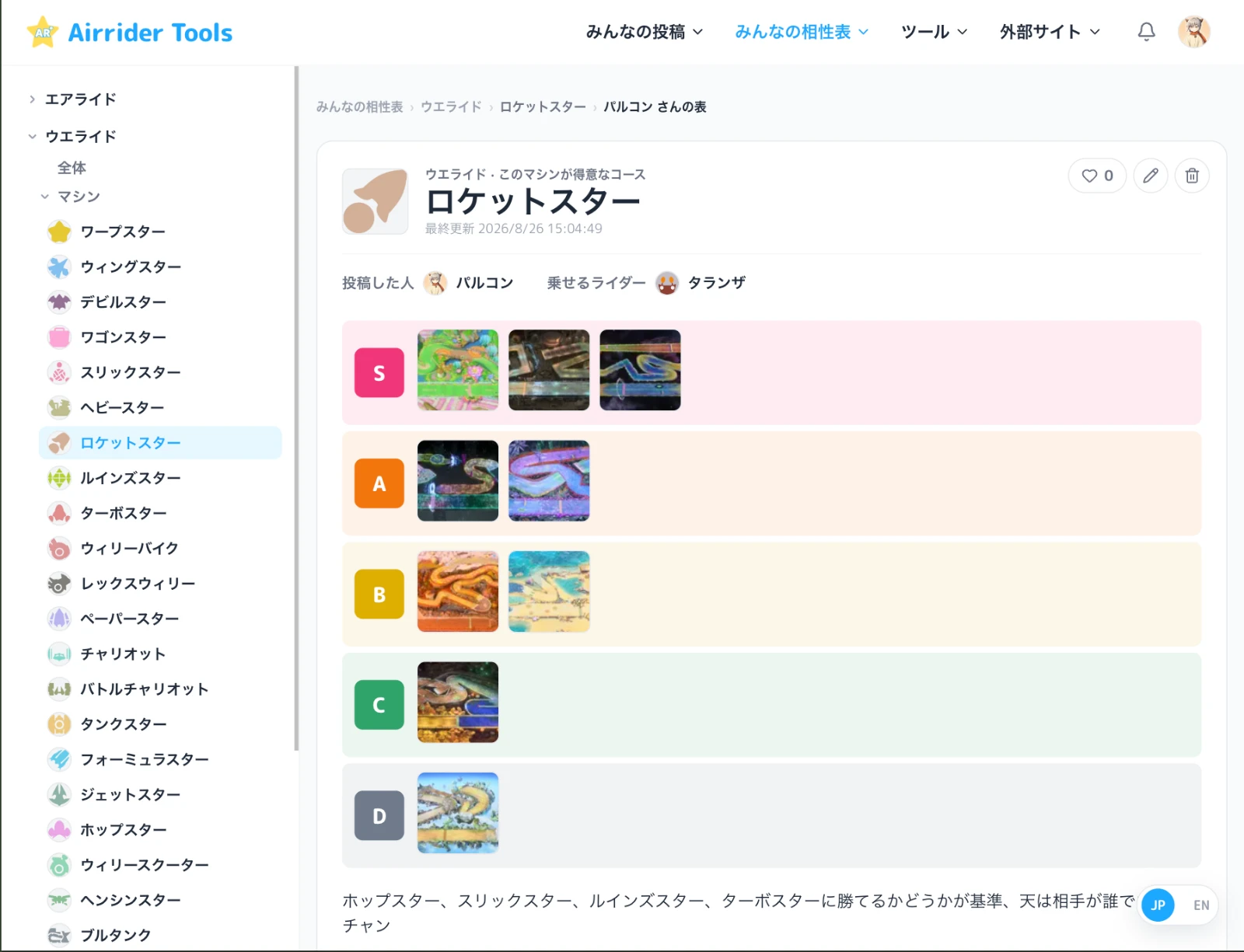The image size is (1244, 952).
Task: Like this table with the heart button
Action: [1097, 176]
